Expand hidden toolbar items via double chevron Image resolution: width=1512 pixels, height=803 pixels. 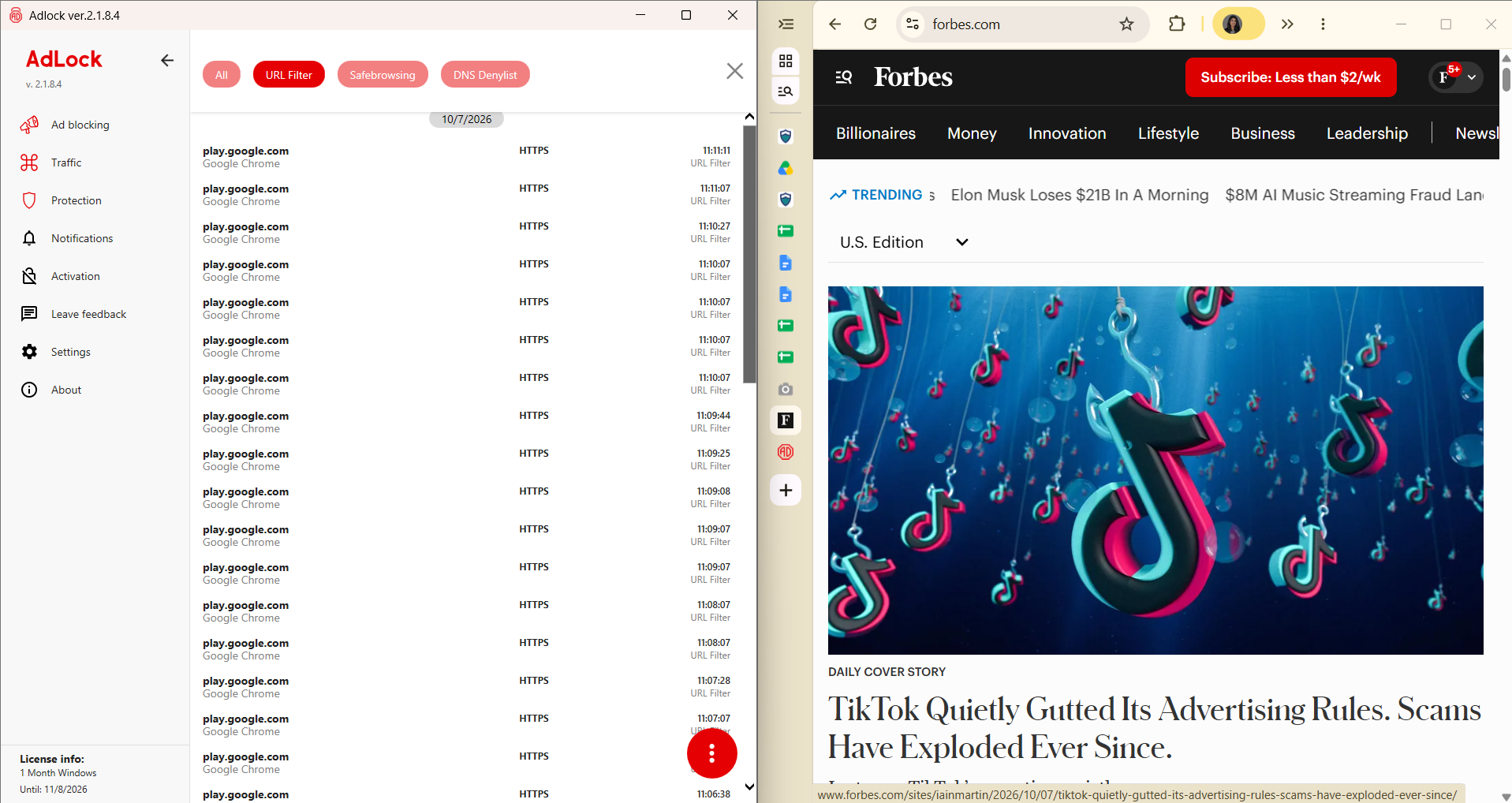(x=1287, y=24)
